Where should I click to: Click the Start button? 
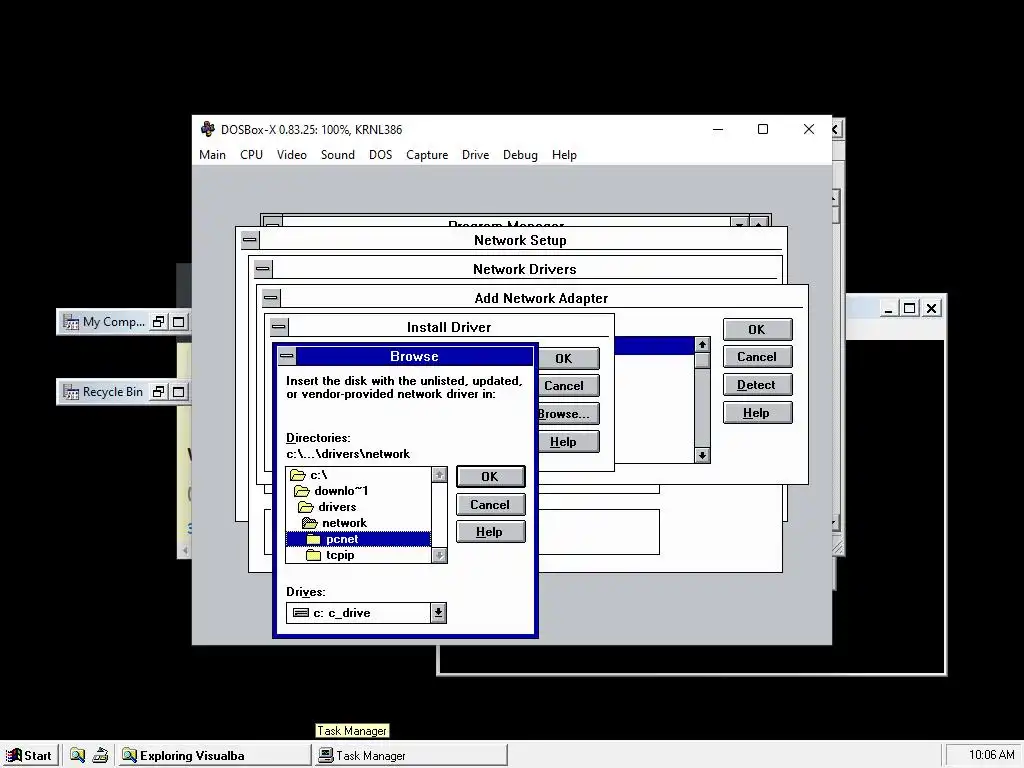click(29, 756)
